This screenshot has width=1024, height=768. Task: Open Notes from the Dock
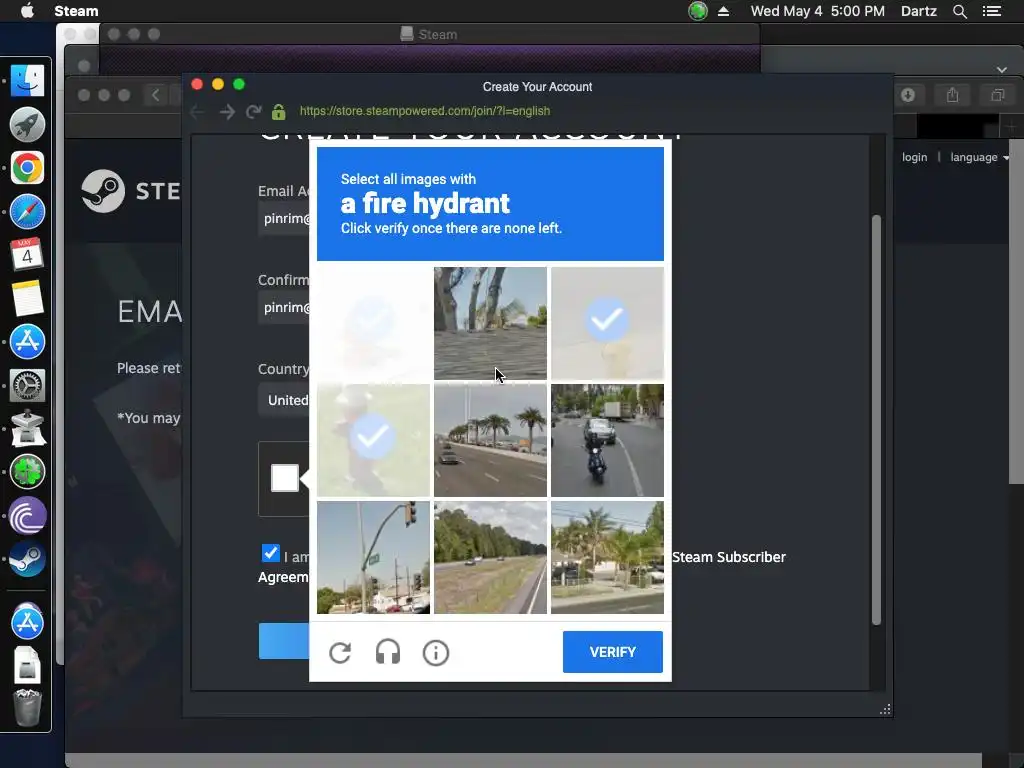27,298
